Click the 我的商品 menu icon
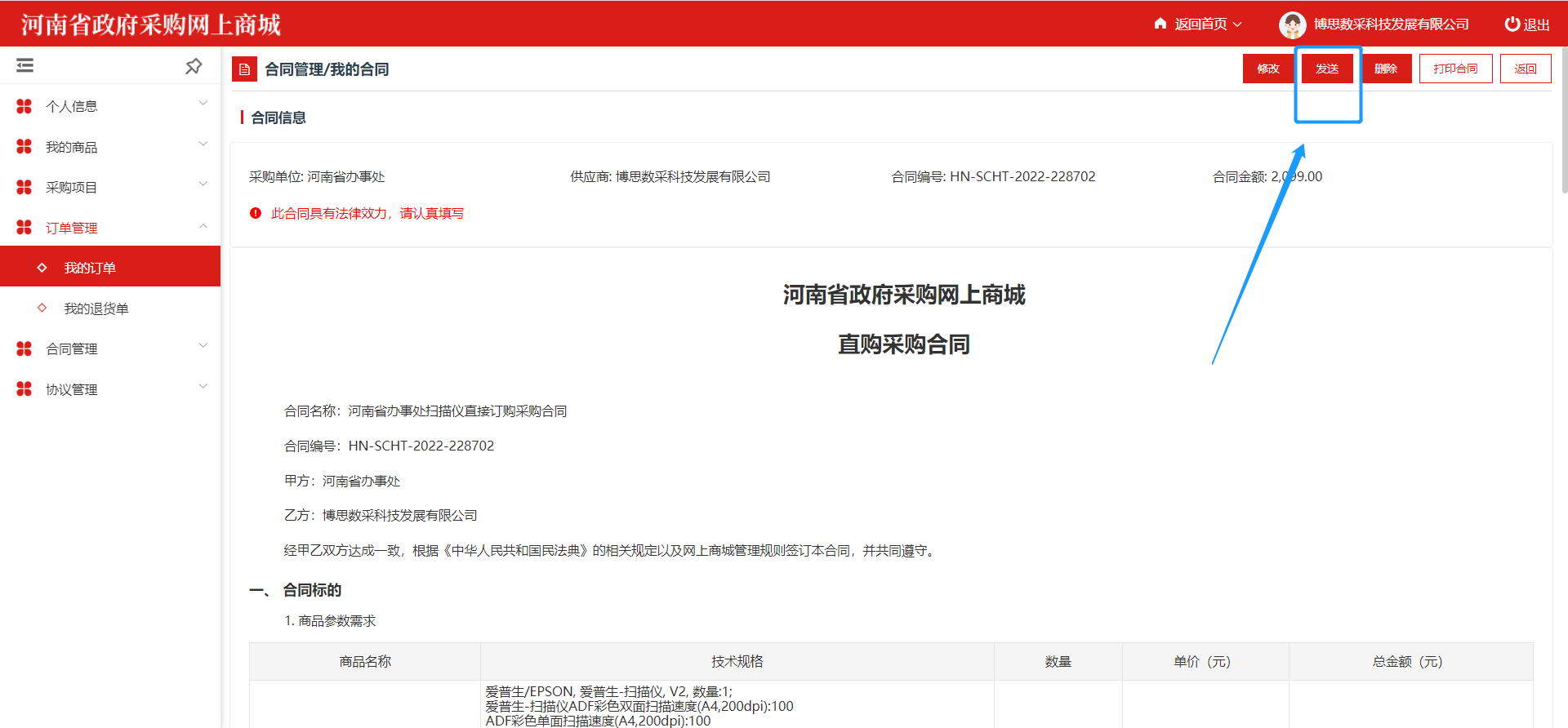Image resolution: width=1568 pixels, height=728 pixels. pyautogui.click(x=24, y=147)
